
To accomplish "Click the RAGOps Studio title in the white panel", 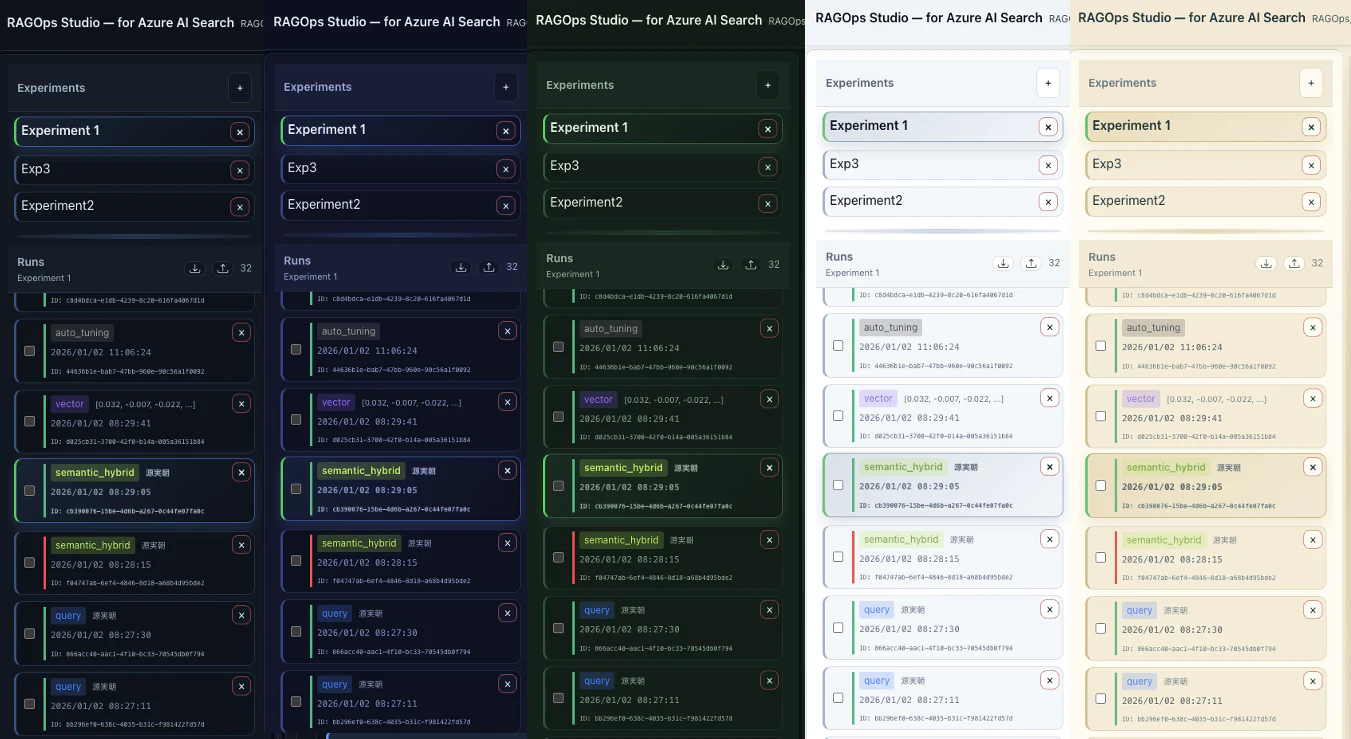I will click(x=929, y=17).
